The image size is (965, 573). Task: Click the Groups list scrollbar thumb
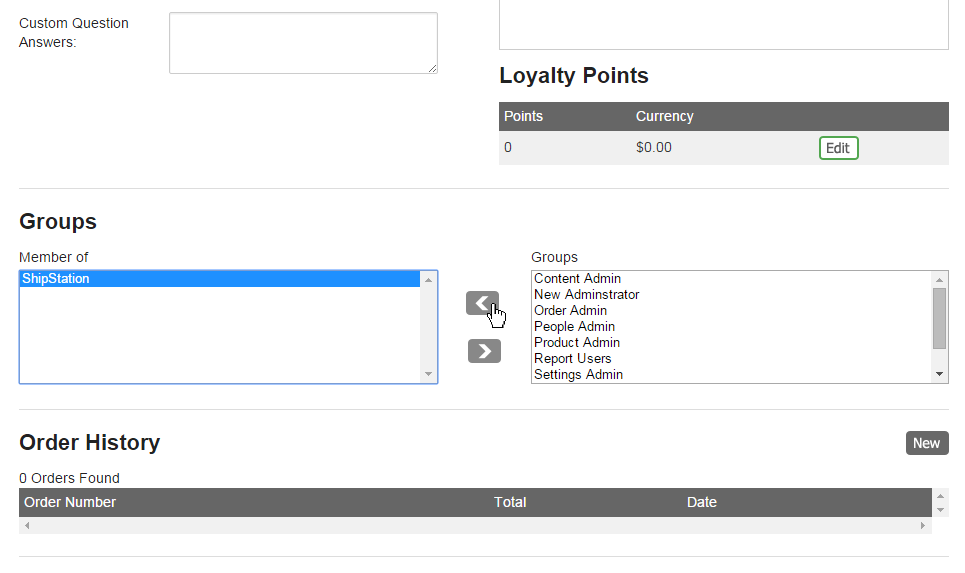pos(940,319)
